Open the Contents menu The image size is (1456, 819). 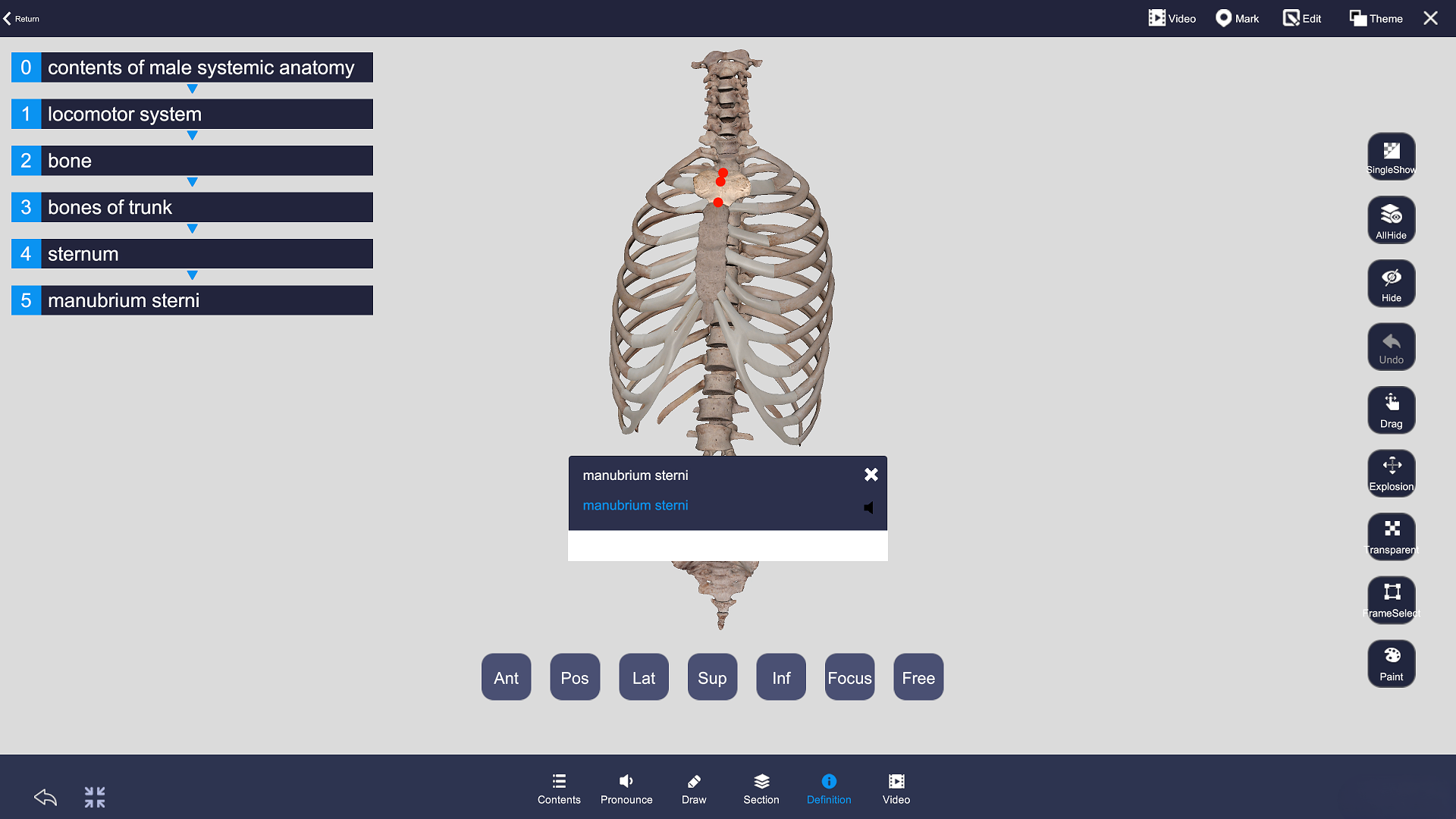click(559, 789)
